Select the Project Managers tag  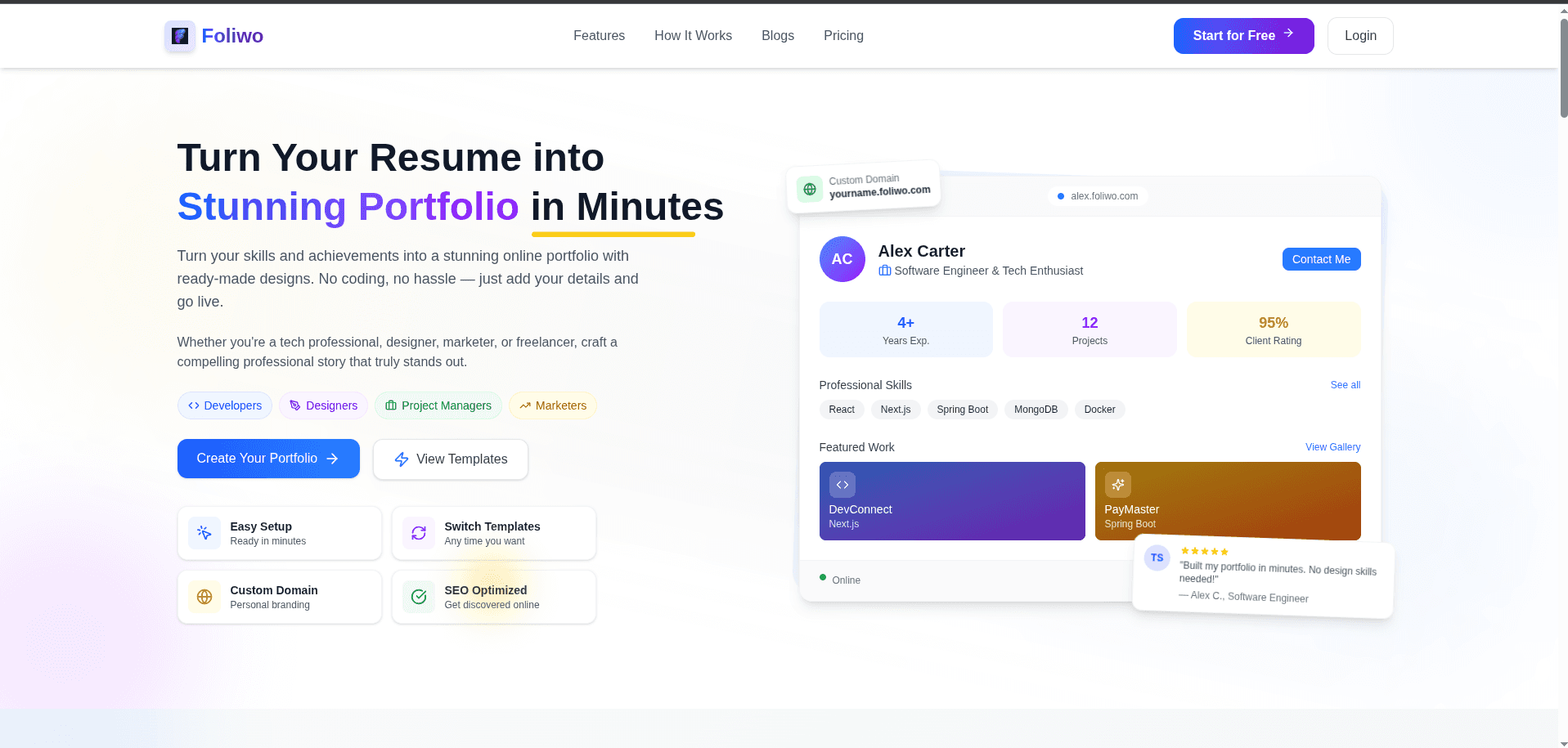[438, 405]
